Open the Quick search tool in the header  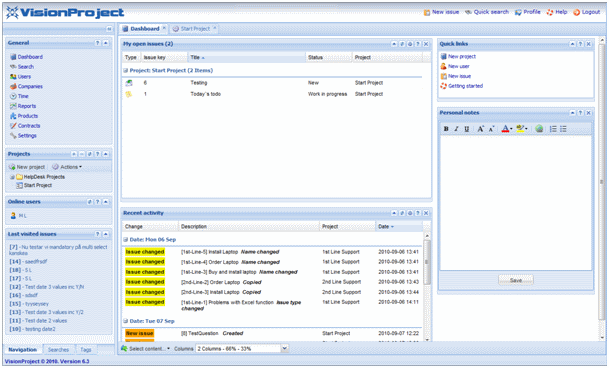click(x=487, y=12)
